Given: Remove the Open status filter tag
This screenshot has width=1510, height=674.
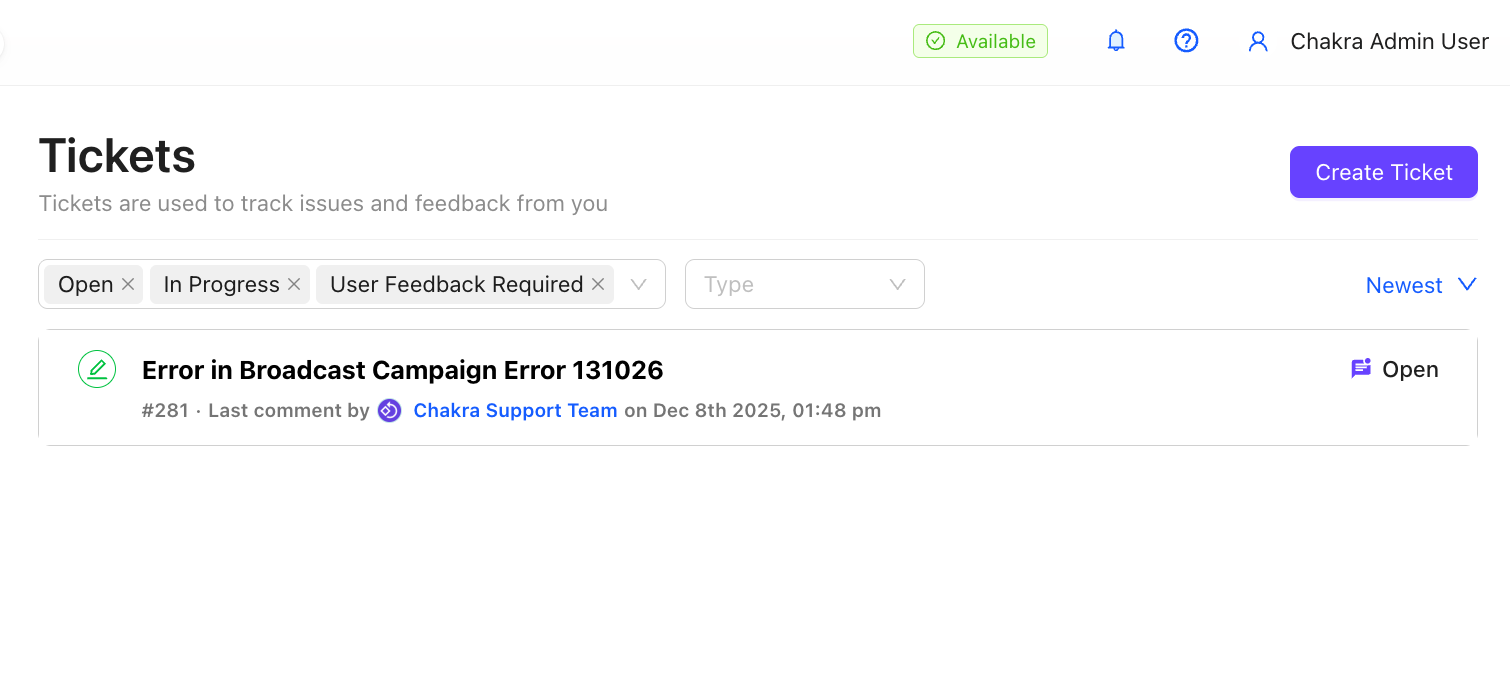Looking at the screenshot, I should click(128, 284).
